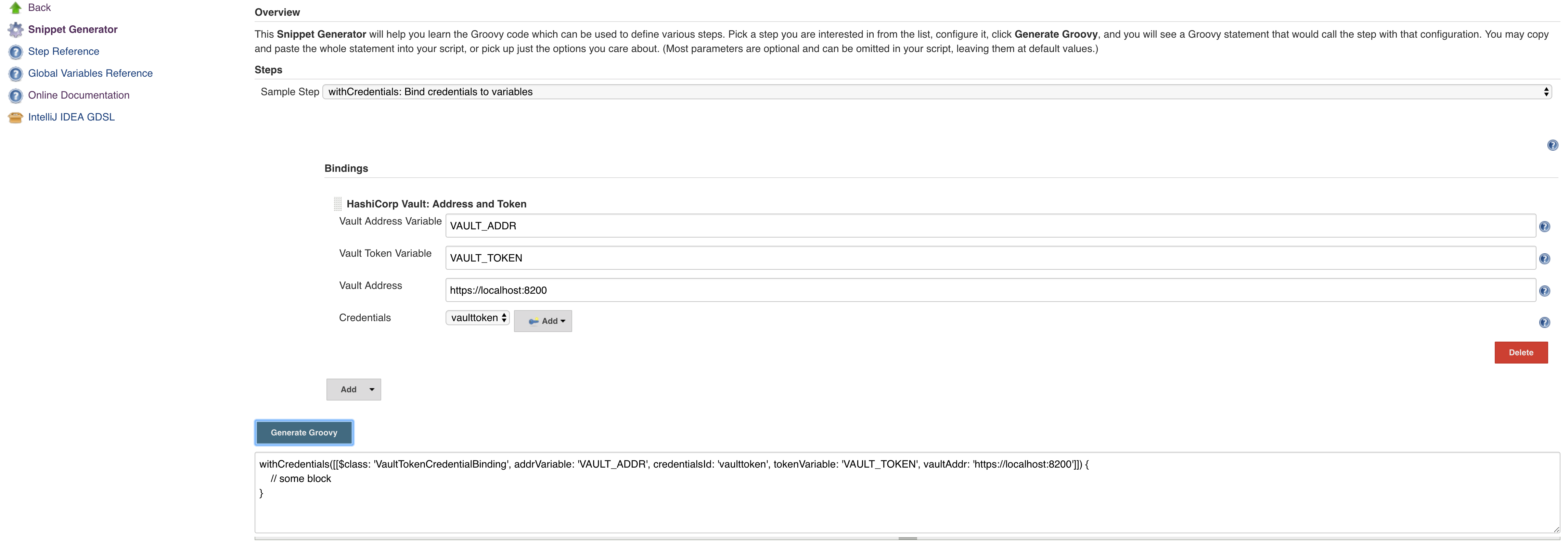Open the vaulttoken credentials dropdown
This screenshot has height=547, width=1568.
pos(477,318)
